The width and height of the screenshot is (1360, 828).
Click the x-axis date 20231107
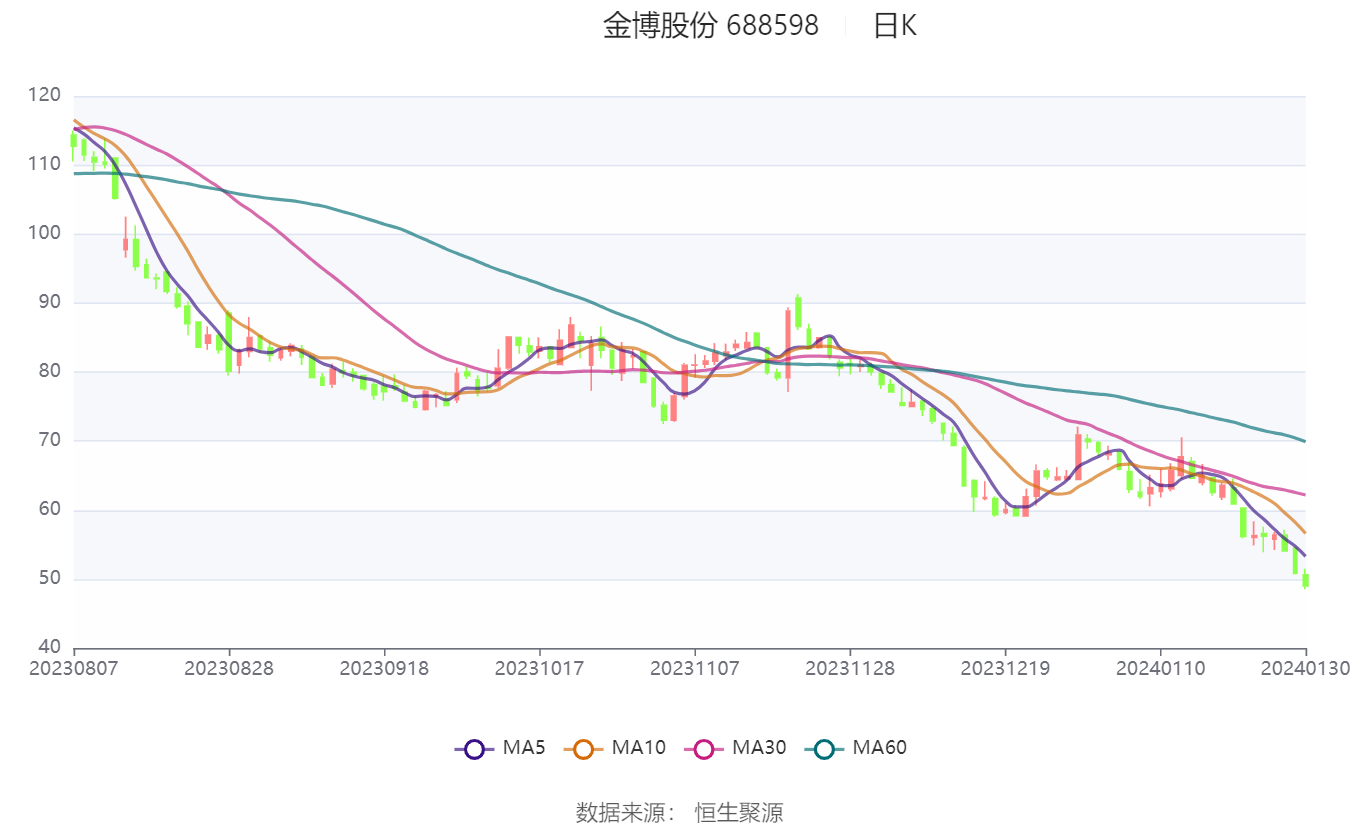[695, 668]
